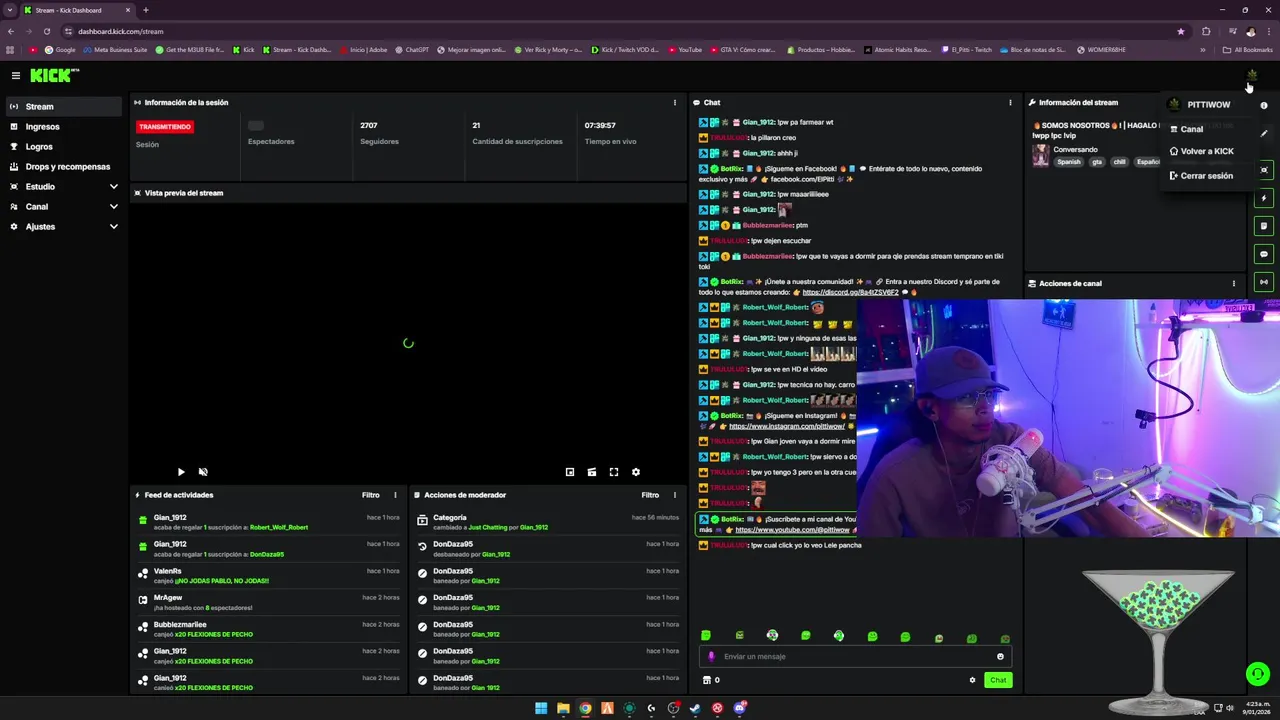Image resolution: width=1280 pixels, height=720 pixels.
Task: Open Discord from the taskbar
Action: pos(739,708)
